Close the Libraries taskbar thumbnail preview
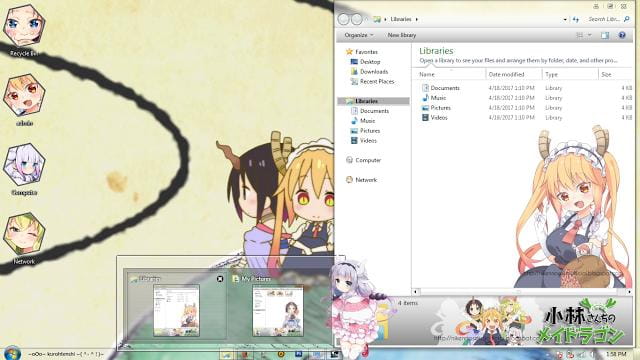The width and height of the screenshot is (640, 360). click(220, 279)
